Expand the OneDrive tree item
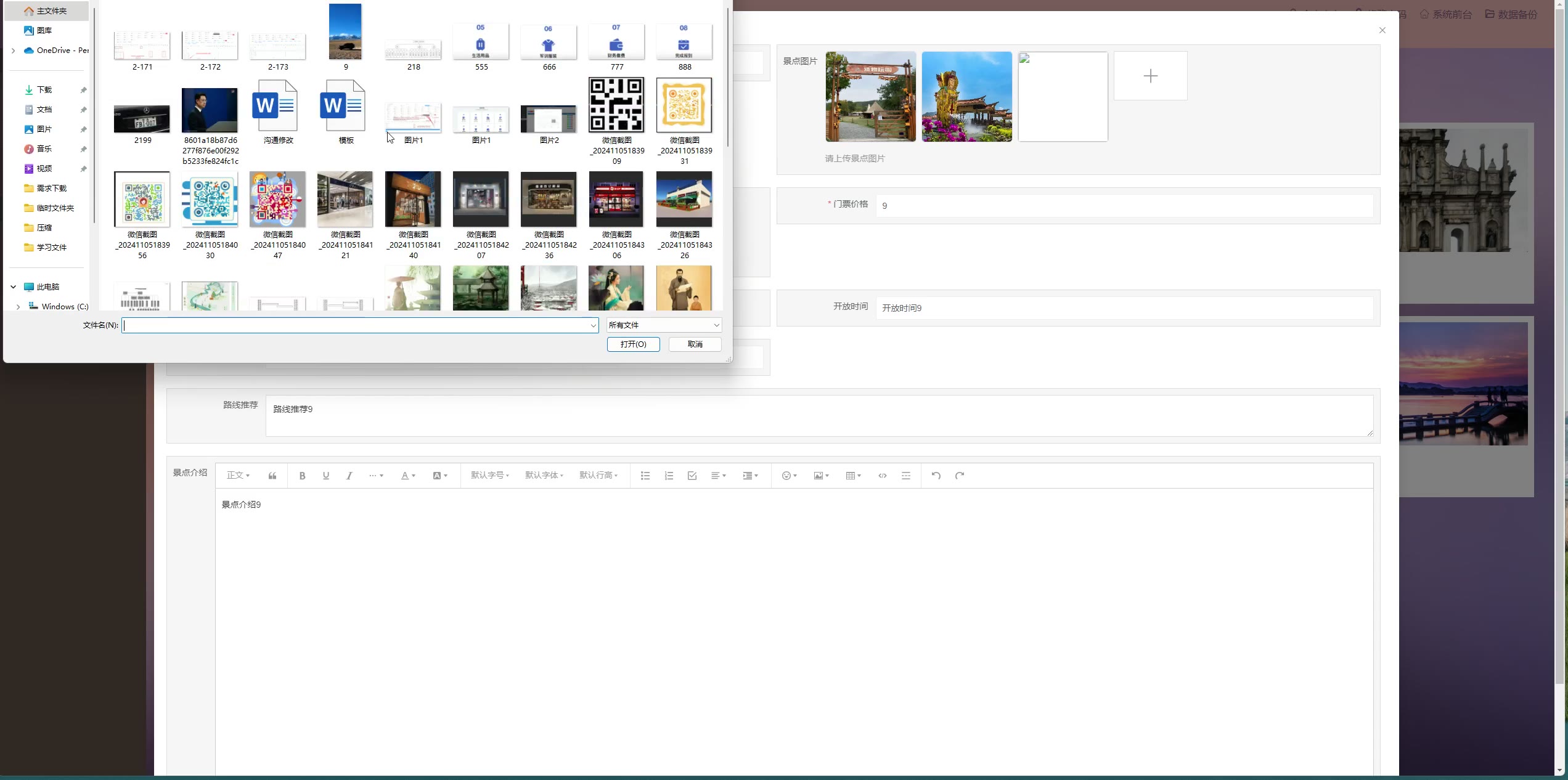 tap(13, 51)
